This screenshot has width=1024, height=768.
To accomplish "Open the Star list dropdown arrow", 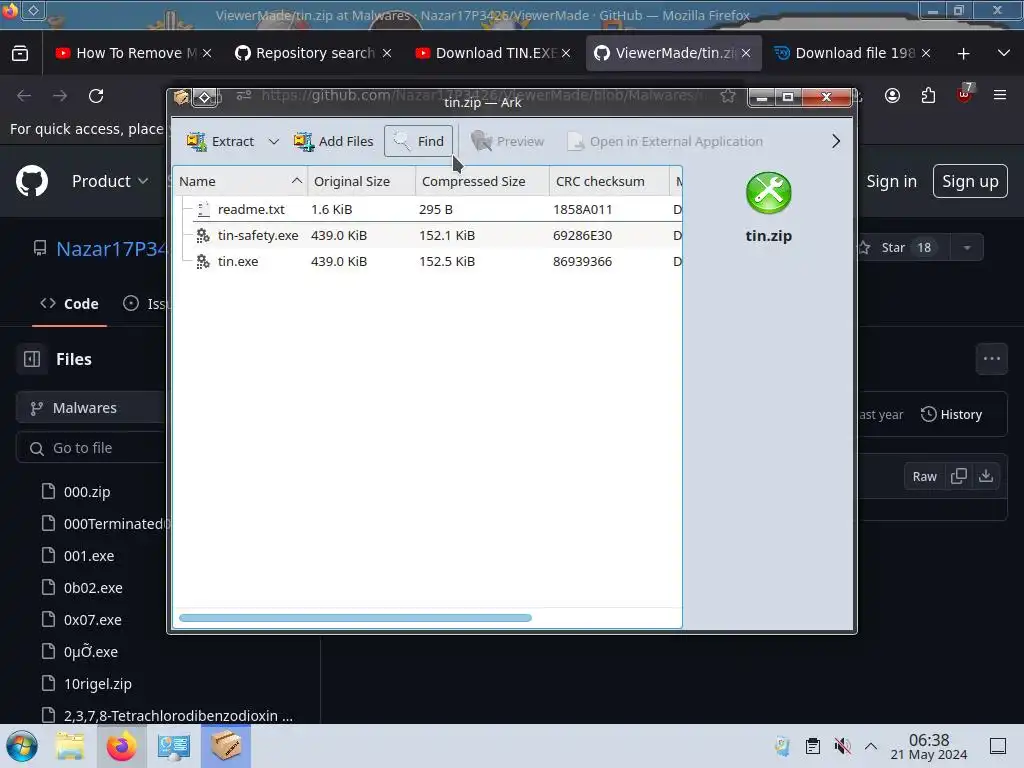I will point(967,248).
